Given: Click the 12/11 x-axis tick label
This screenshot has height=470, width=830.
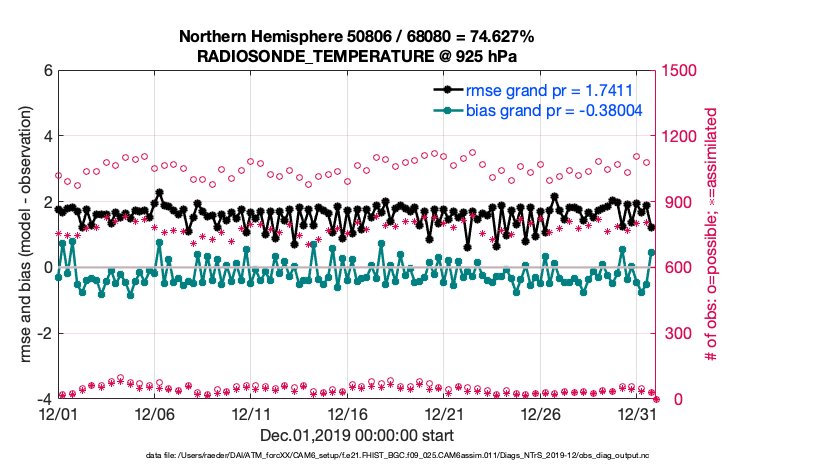Looking at the screenshot, I should click(252, 413).
